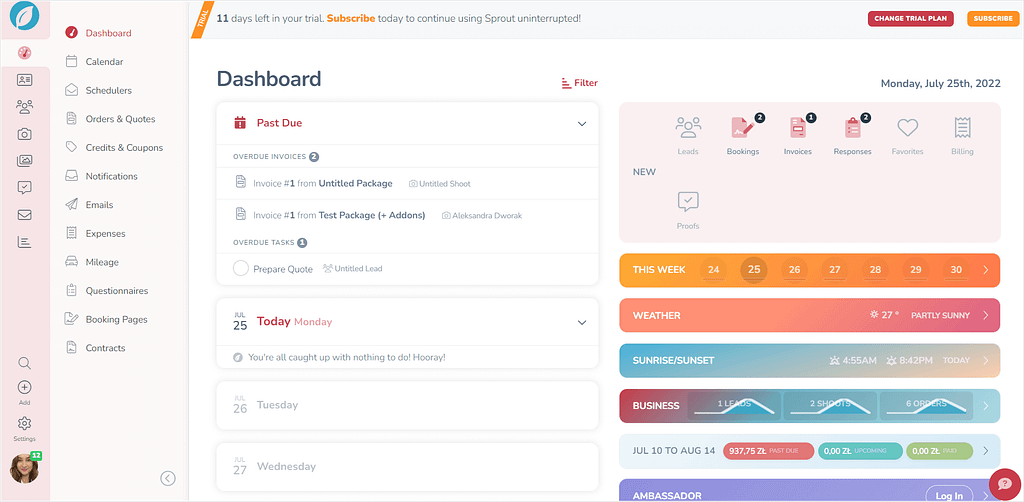Select the dashboard gauge icon in the rail
1024x502 pixels.
24,52
